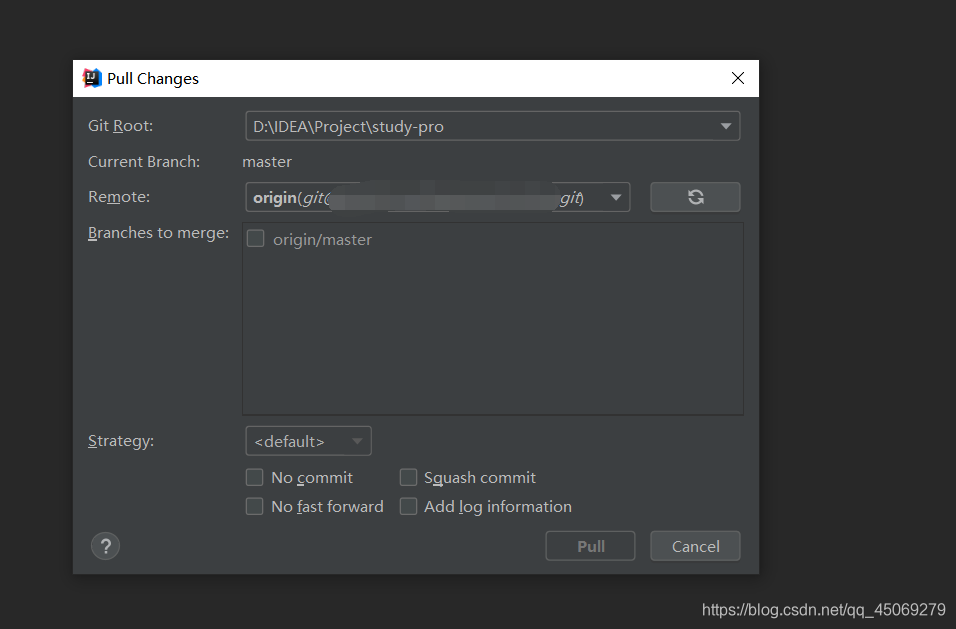Expand the Remote origin dropdown

438,197
